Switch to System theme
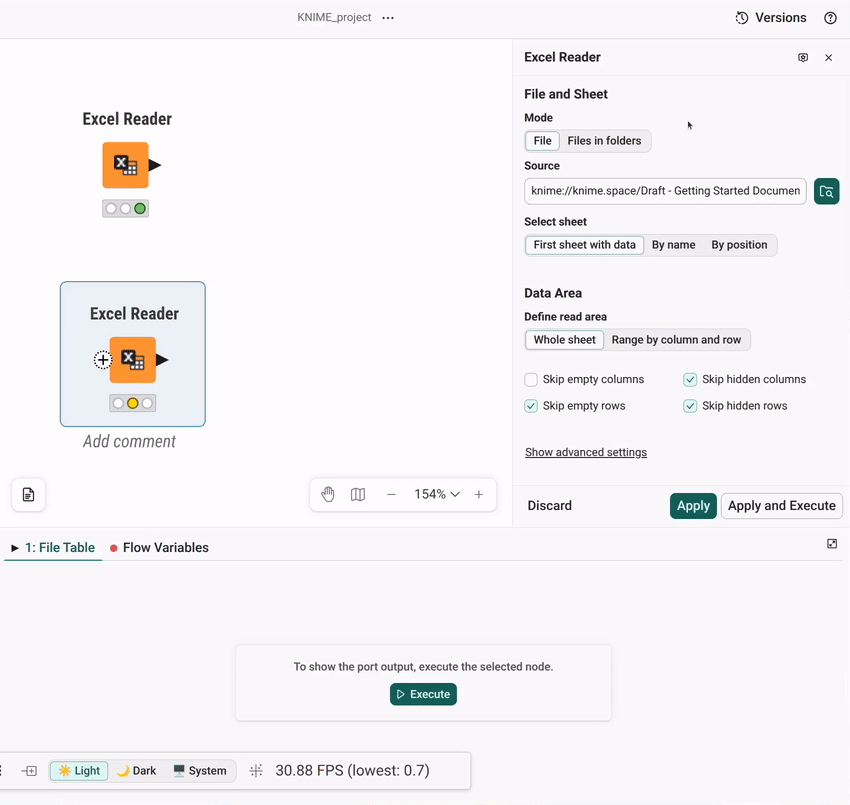Screen dimensions: 850x805 [x=199, y=771]
